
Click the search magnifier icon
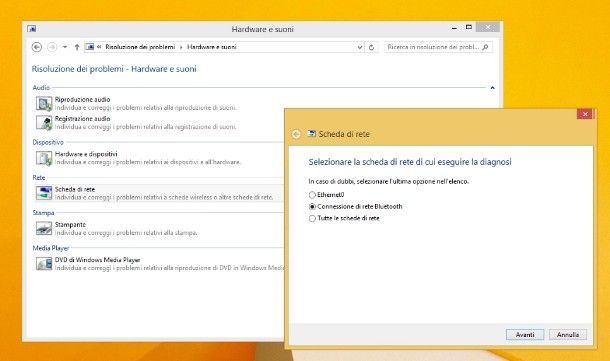point(486,47)
